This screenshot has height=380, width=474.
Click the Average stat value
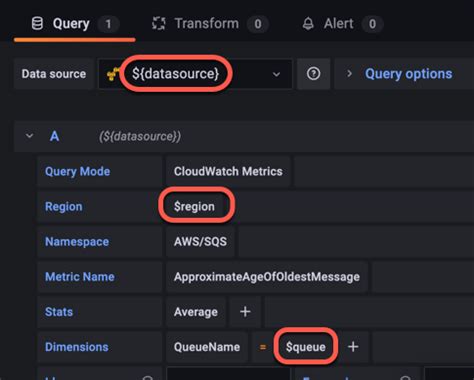coord(196,312)
